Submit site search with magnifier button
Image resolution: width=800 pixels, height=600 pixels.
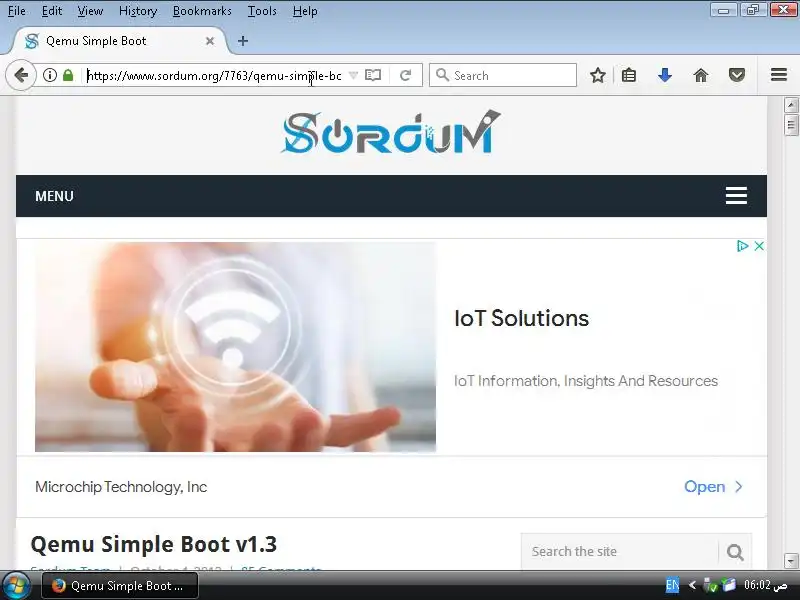coord(735,552)
